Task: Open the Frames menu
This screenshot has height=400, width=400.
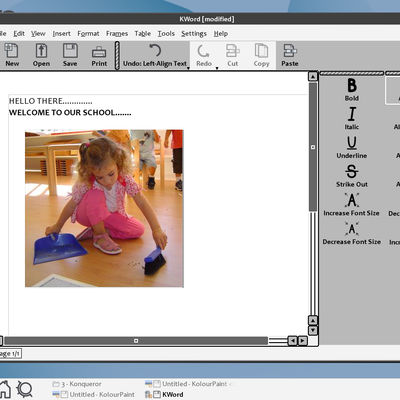Action: (117, 34)
